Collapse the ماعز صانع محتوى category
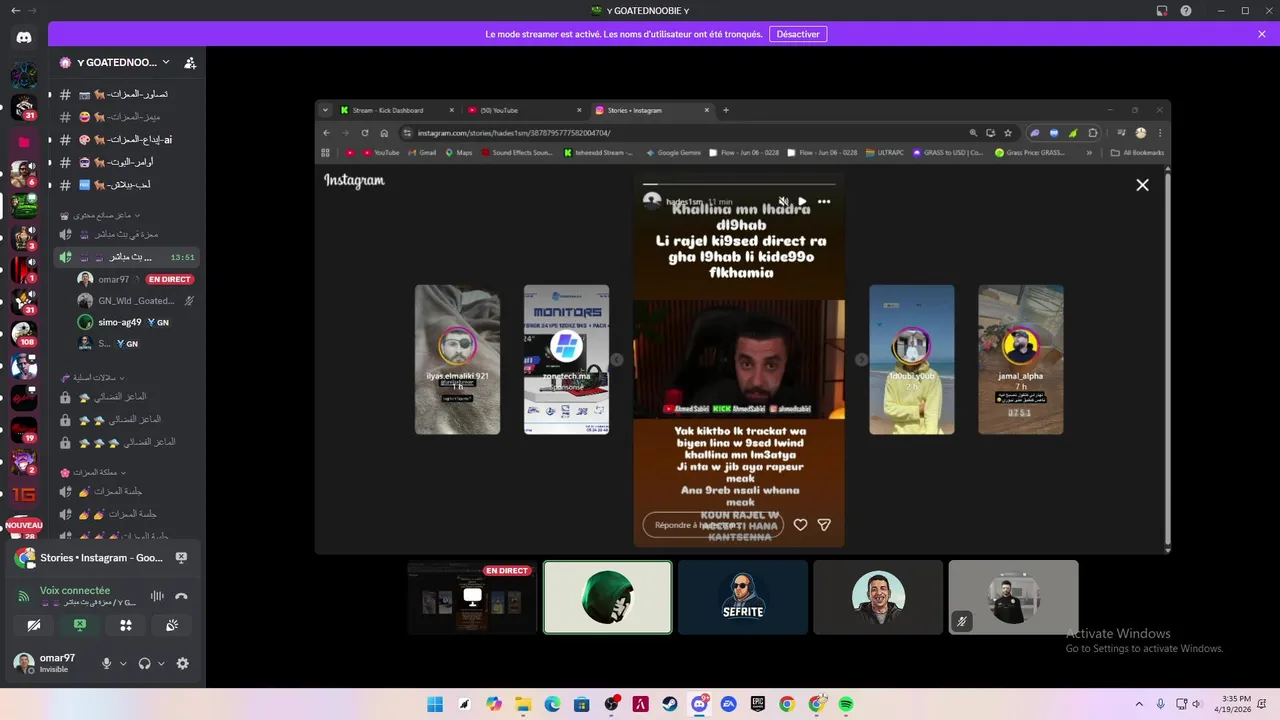This screenshot has height=720, width=1280. [x=100, y=215]
